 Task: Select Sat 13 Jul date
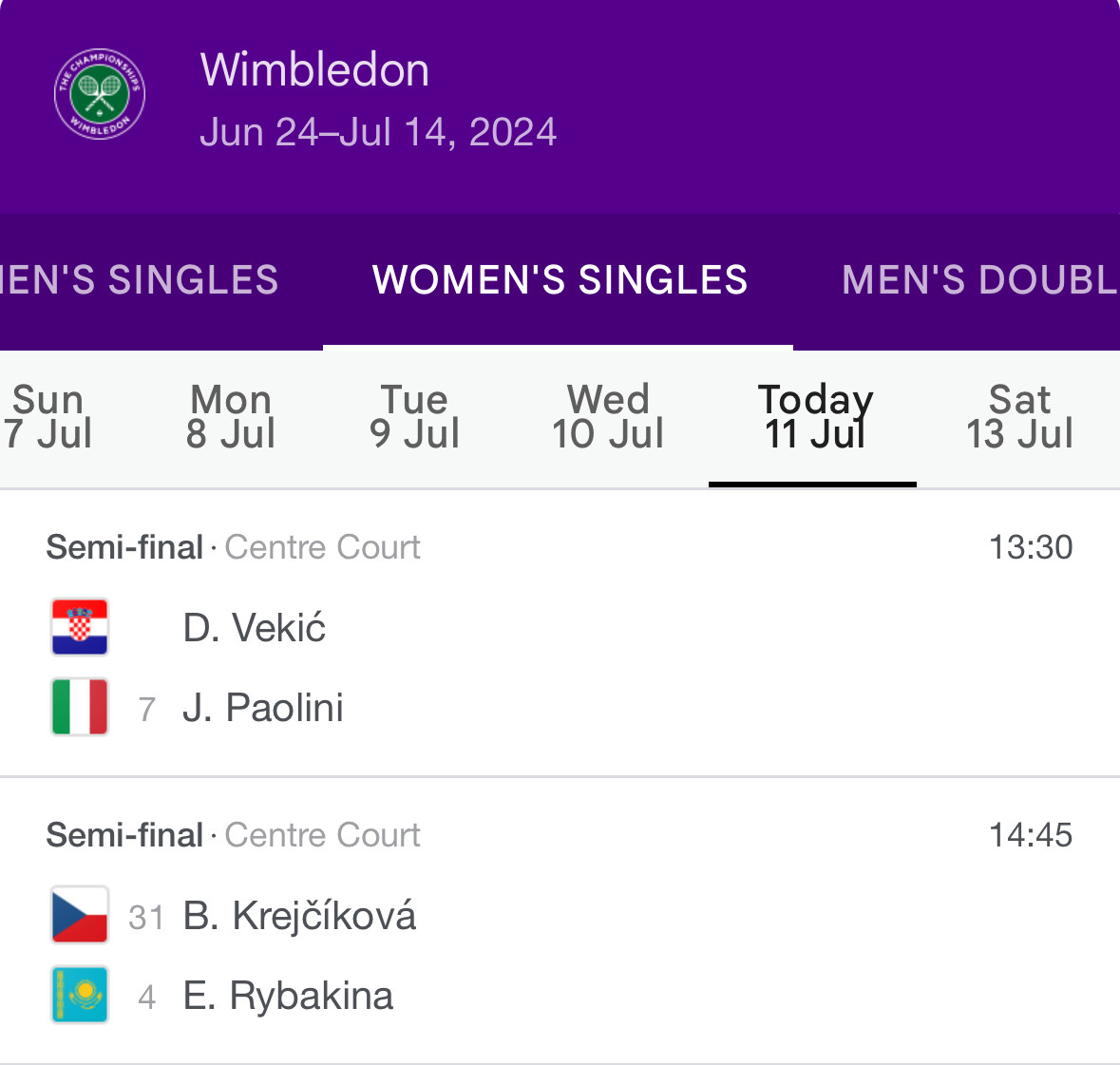coord(1019,417)
